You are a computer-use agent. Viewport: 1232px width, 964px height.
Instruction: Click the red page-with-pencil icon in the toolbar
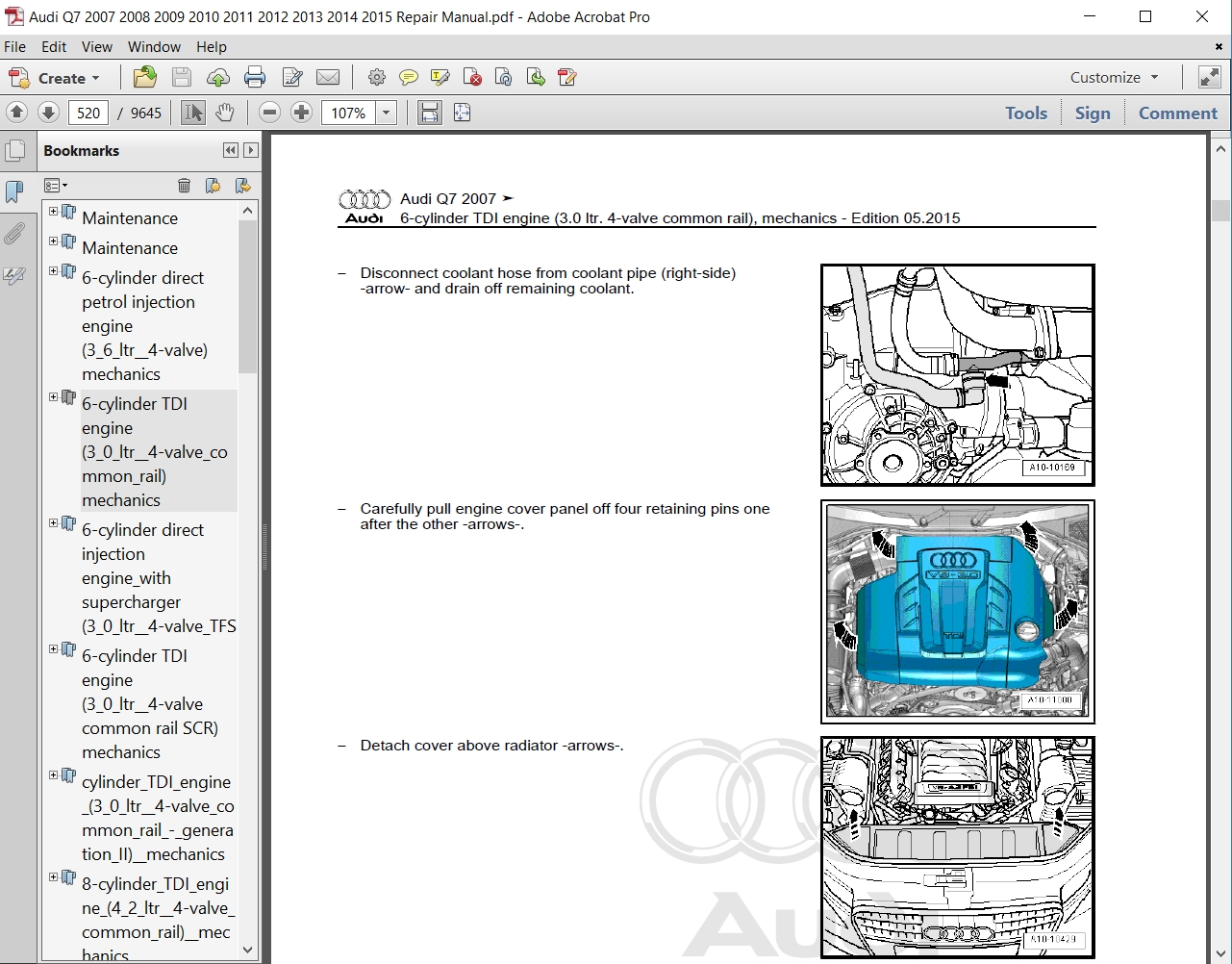click(x=567, y=78)
